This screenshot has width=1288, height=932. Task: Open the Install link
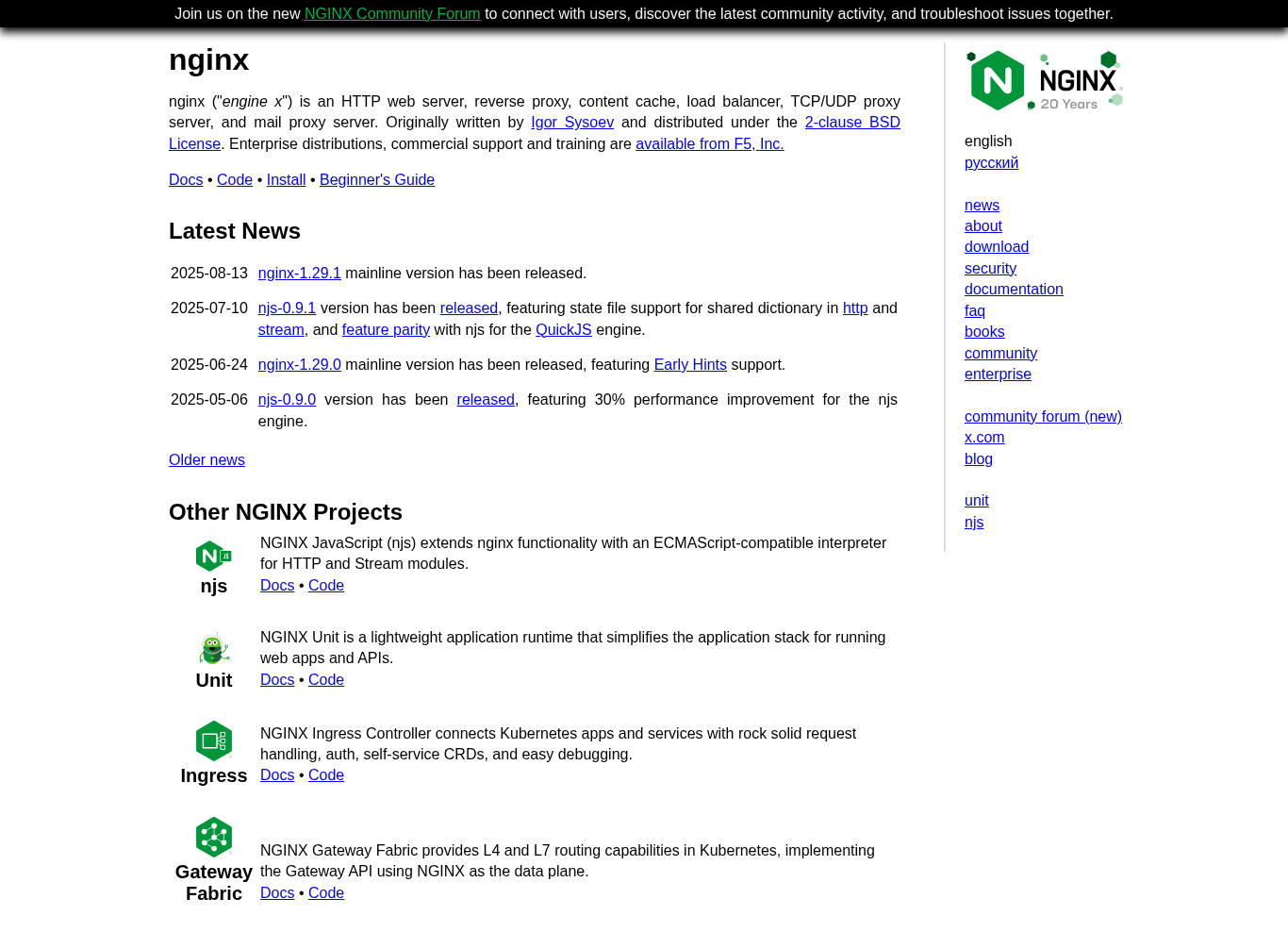tap(286, 180)
